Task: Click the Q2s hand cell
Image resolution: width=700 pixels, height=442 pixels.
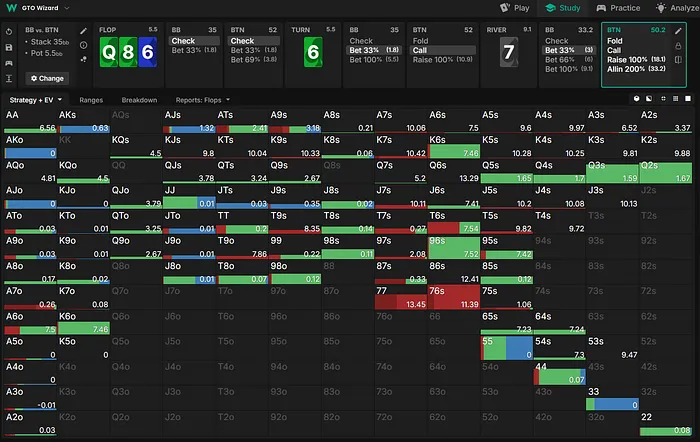Action: pos(666,171)
